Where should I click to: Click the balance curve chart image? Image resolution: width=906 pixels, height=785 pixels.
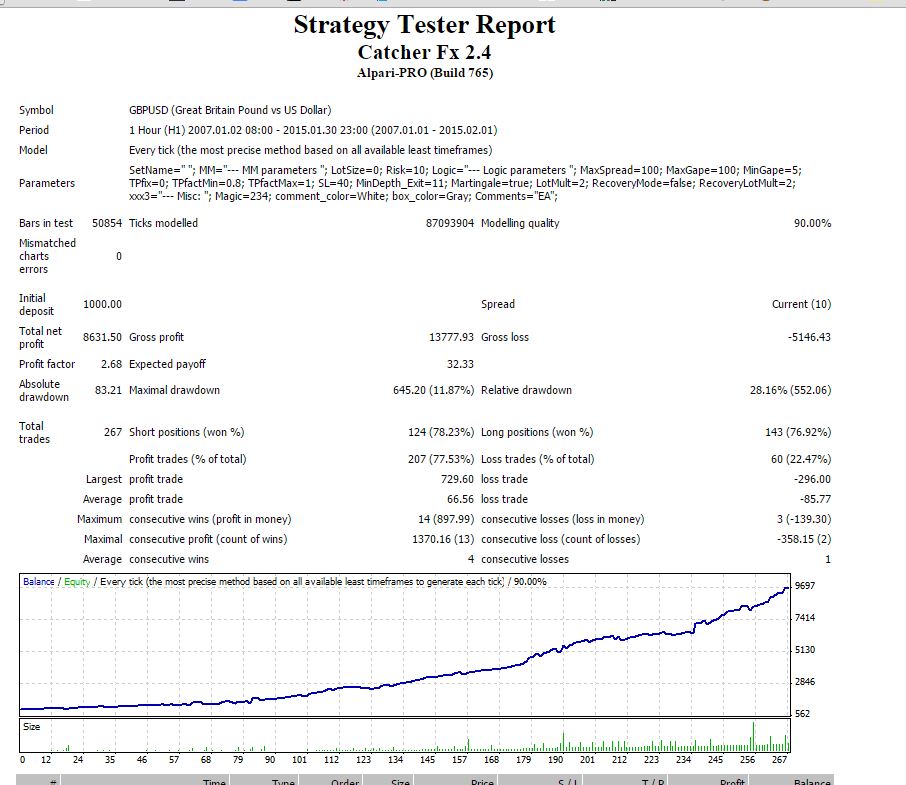tap(404, 645)
